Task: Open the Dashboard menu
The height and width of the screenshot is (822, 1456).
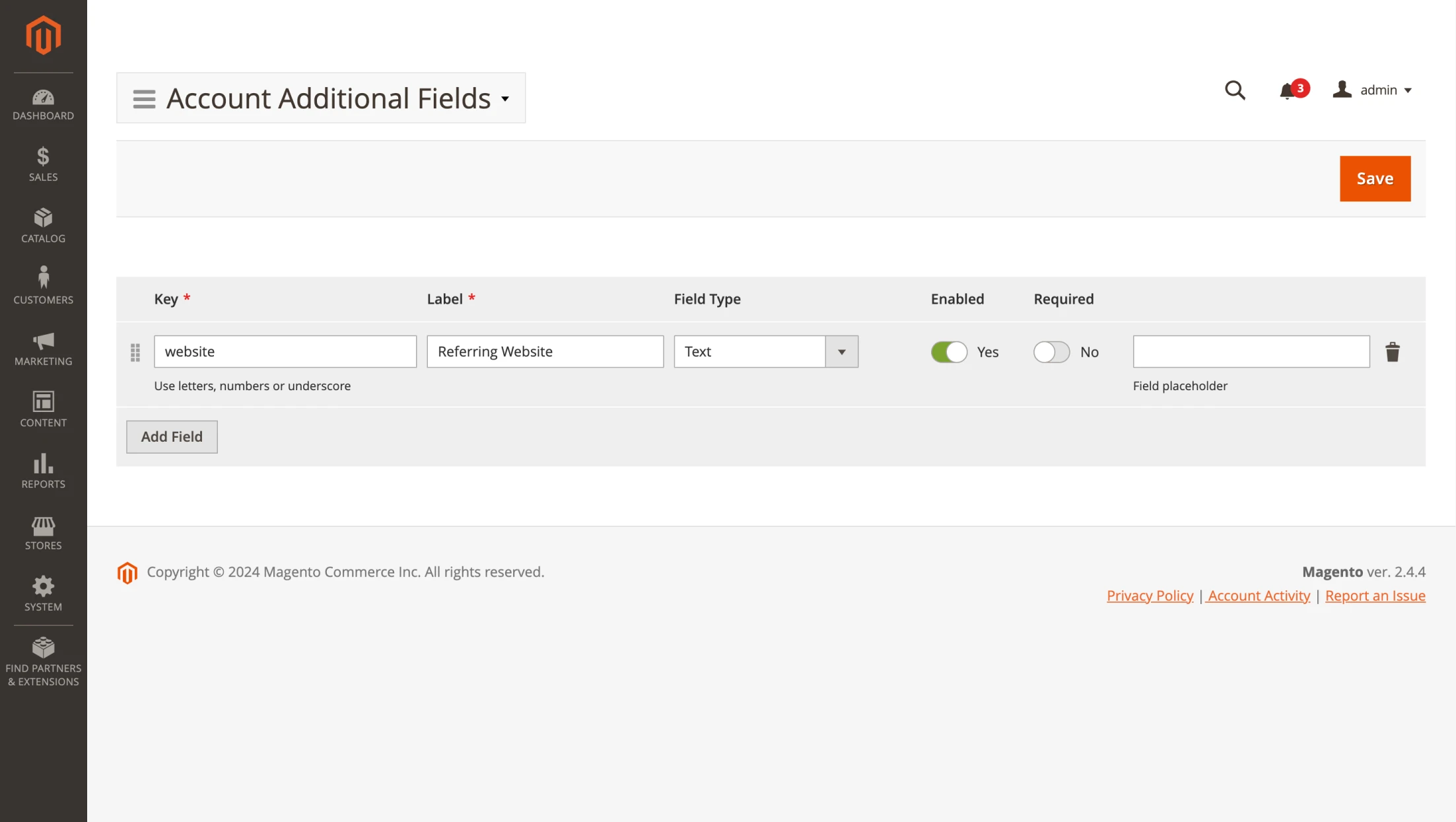Action: coord(44,104)
